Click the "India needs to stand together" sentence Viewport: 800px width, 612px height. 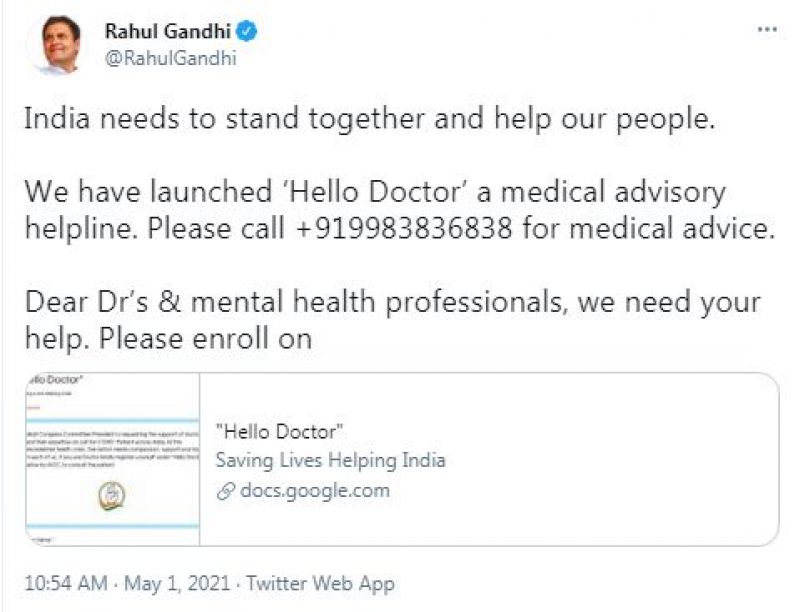point(370,118)
